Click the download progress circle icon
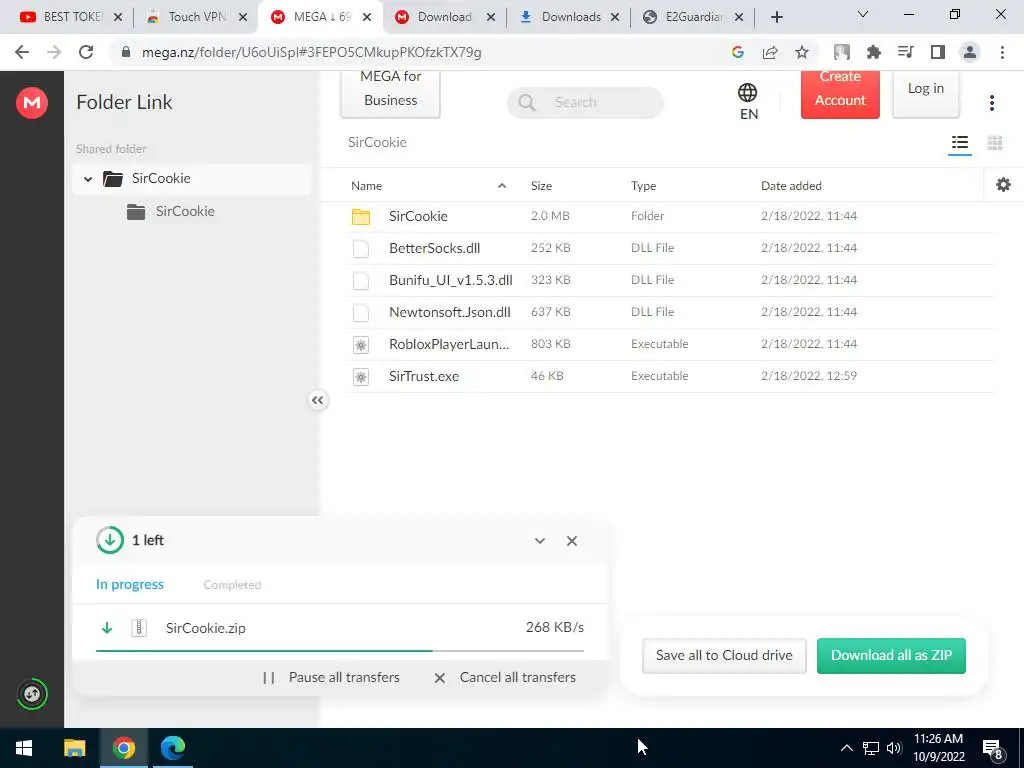Screen dimensions: 1024x768 pos(110,540)
